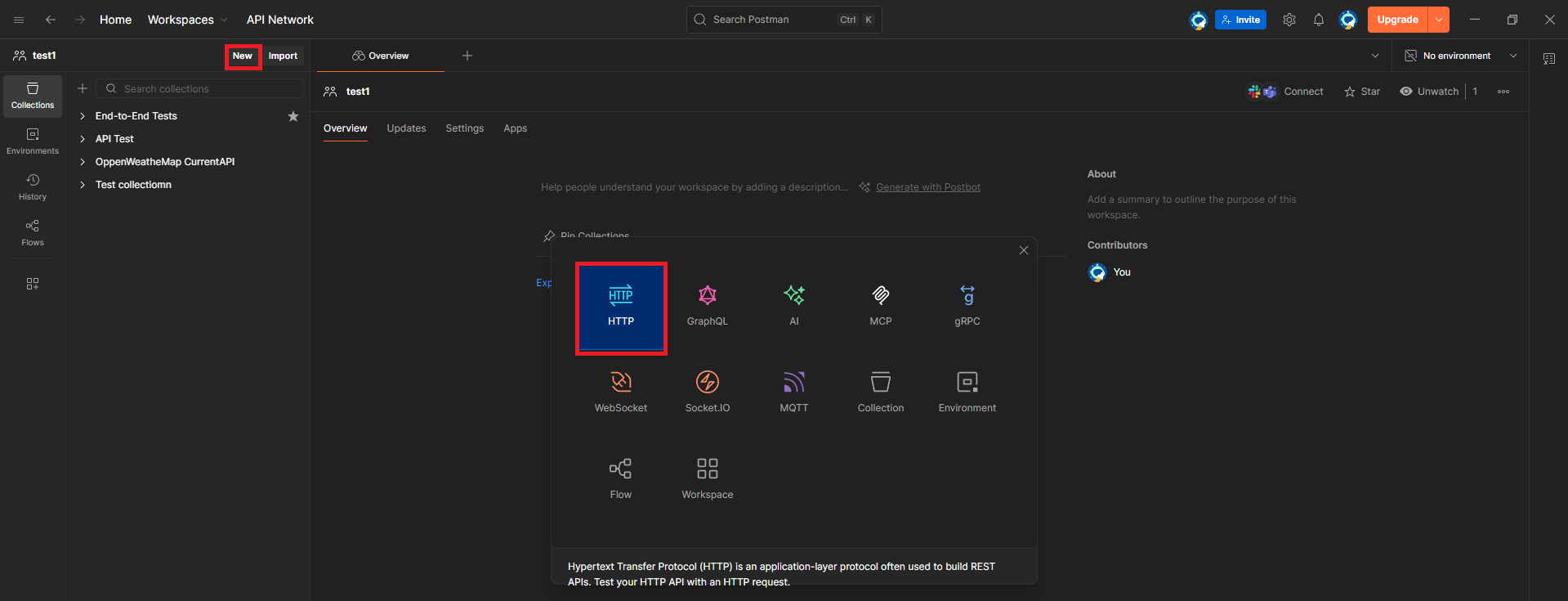Click the Generate with Postbot link
Screen dimensions: 1568x601
pyautogui.click(x=927, y=187)
